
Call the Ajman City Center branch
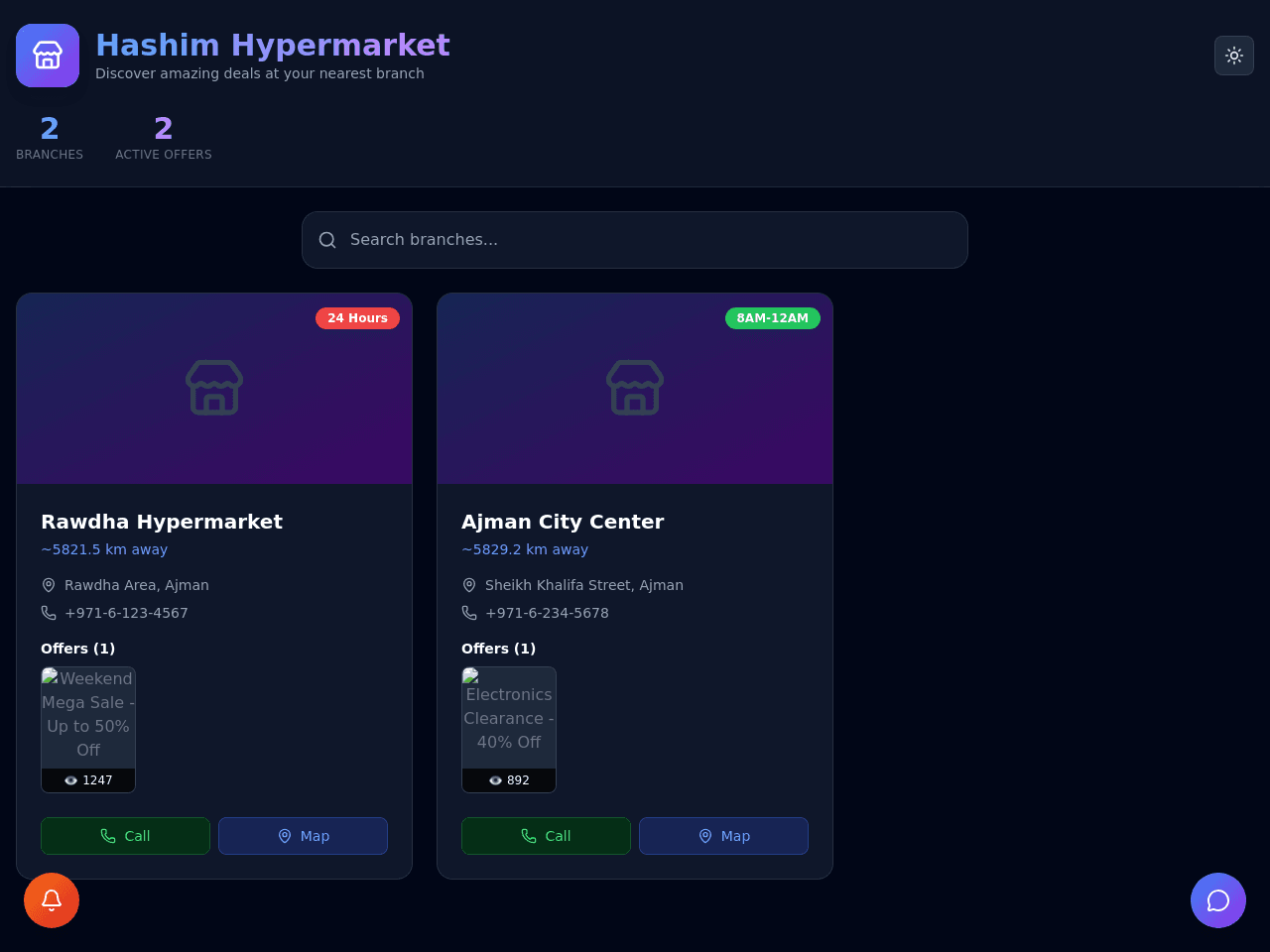[x=546, y=836]
